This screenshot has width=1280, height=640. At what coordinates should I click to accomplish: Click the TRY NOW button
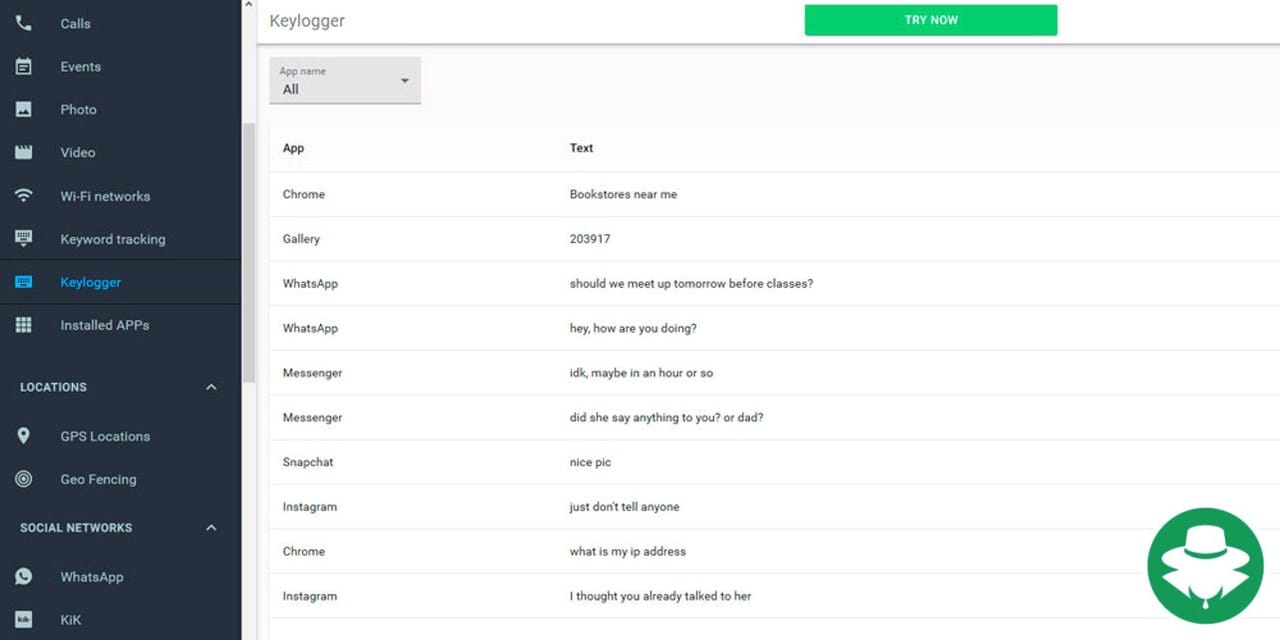(931, 19)
